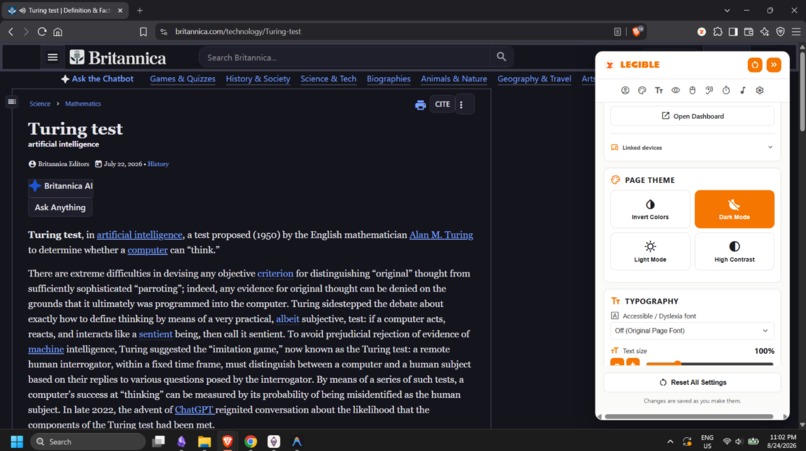Viewport: 806px width, 451px height.
Task: Click the Text size slider track
Action: (709, 364)
